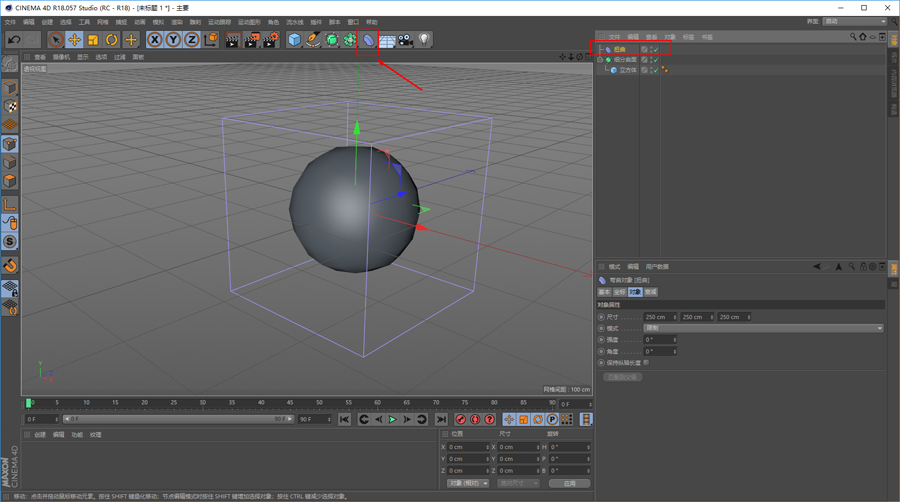Toggle the 扭曲 object layer square

(645, 49)
